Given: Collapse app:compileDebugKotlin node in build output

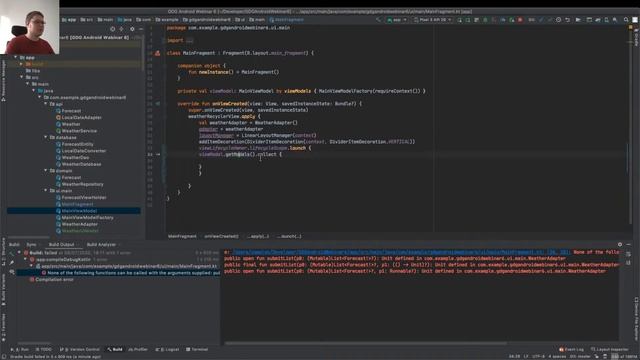Looking at the screenshot, I should click(x=25, y=260).
